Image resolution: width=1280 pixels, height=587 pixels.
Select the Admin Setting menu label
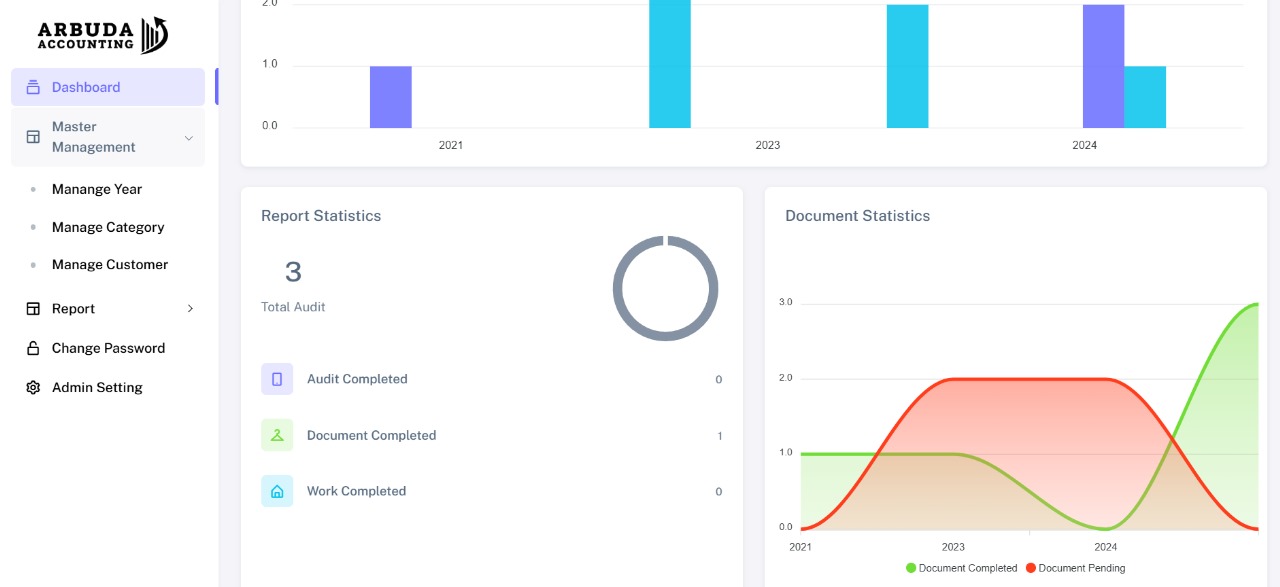[x=97, y=387]
